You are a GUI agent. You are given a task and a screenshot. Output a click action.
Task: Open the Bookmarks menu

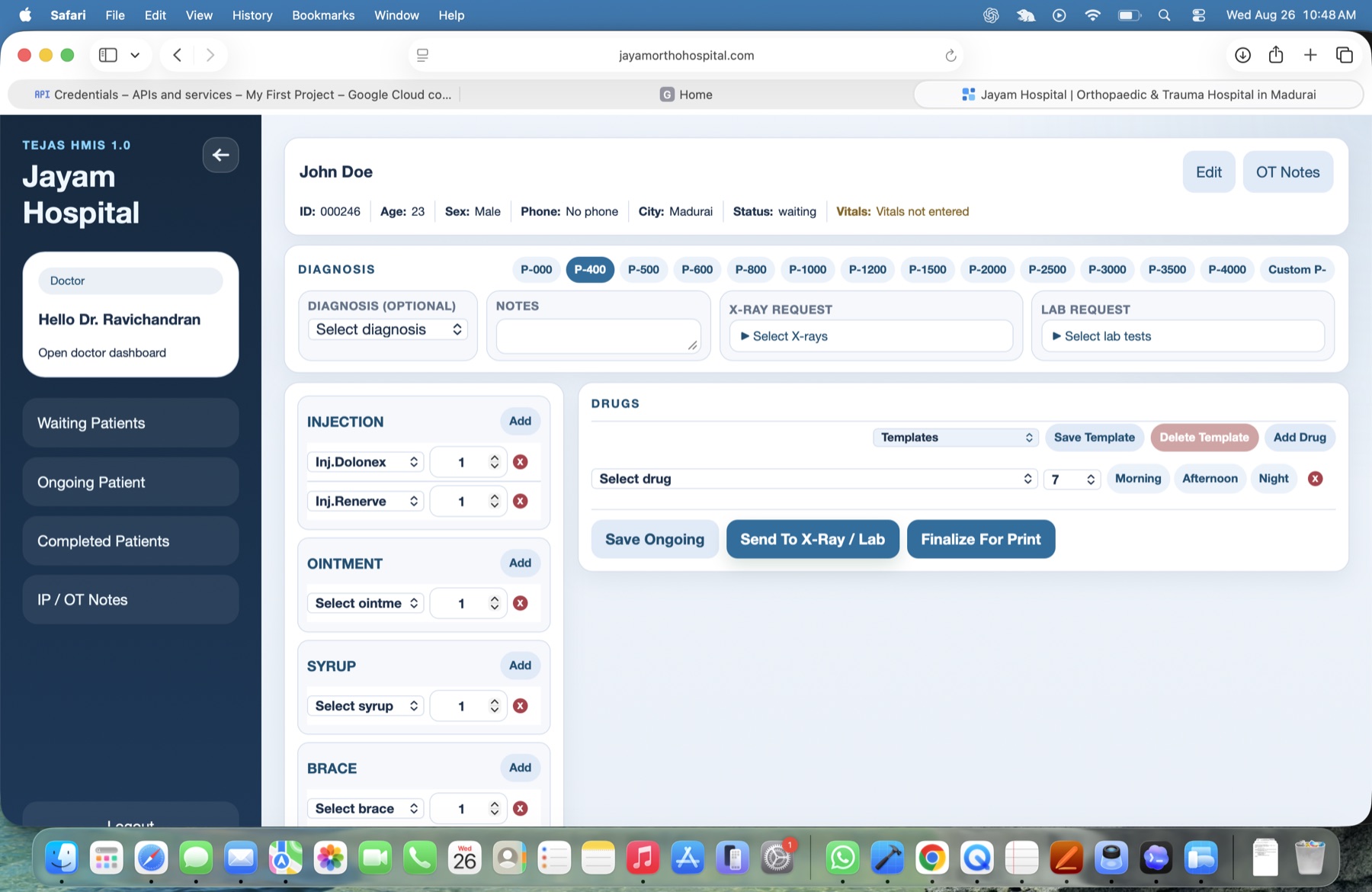tap(323, 15)
